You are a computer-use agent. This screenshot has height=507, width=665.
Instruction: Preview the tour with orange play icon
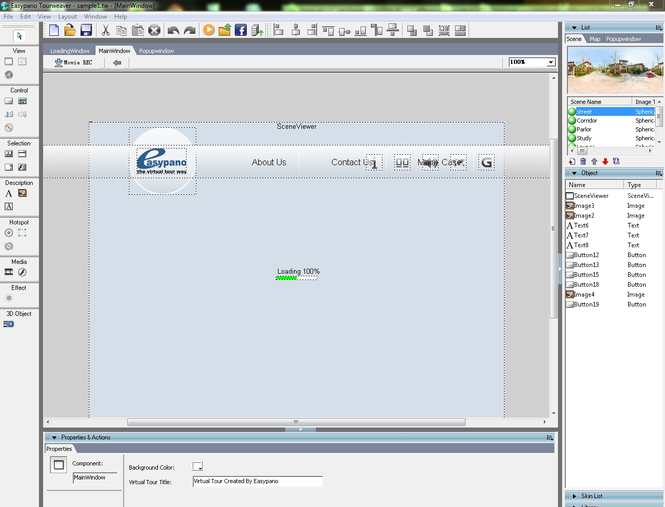(209, 30)
